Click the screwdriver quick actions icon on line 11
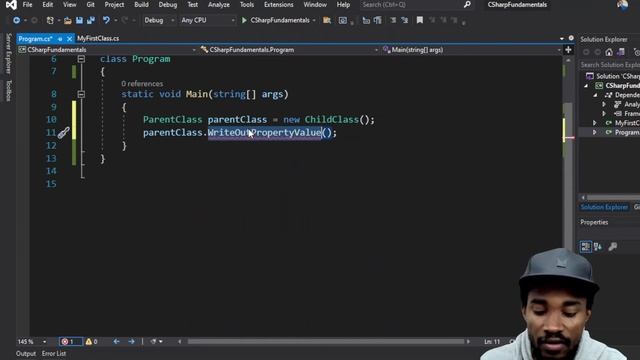Viewport: 640px width, 360px height. click(x=63, y=133)
